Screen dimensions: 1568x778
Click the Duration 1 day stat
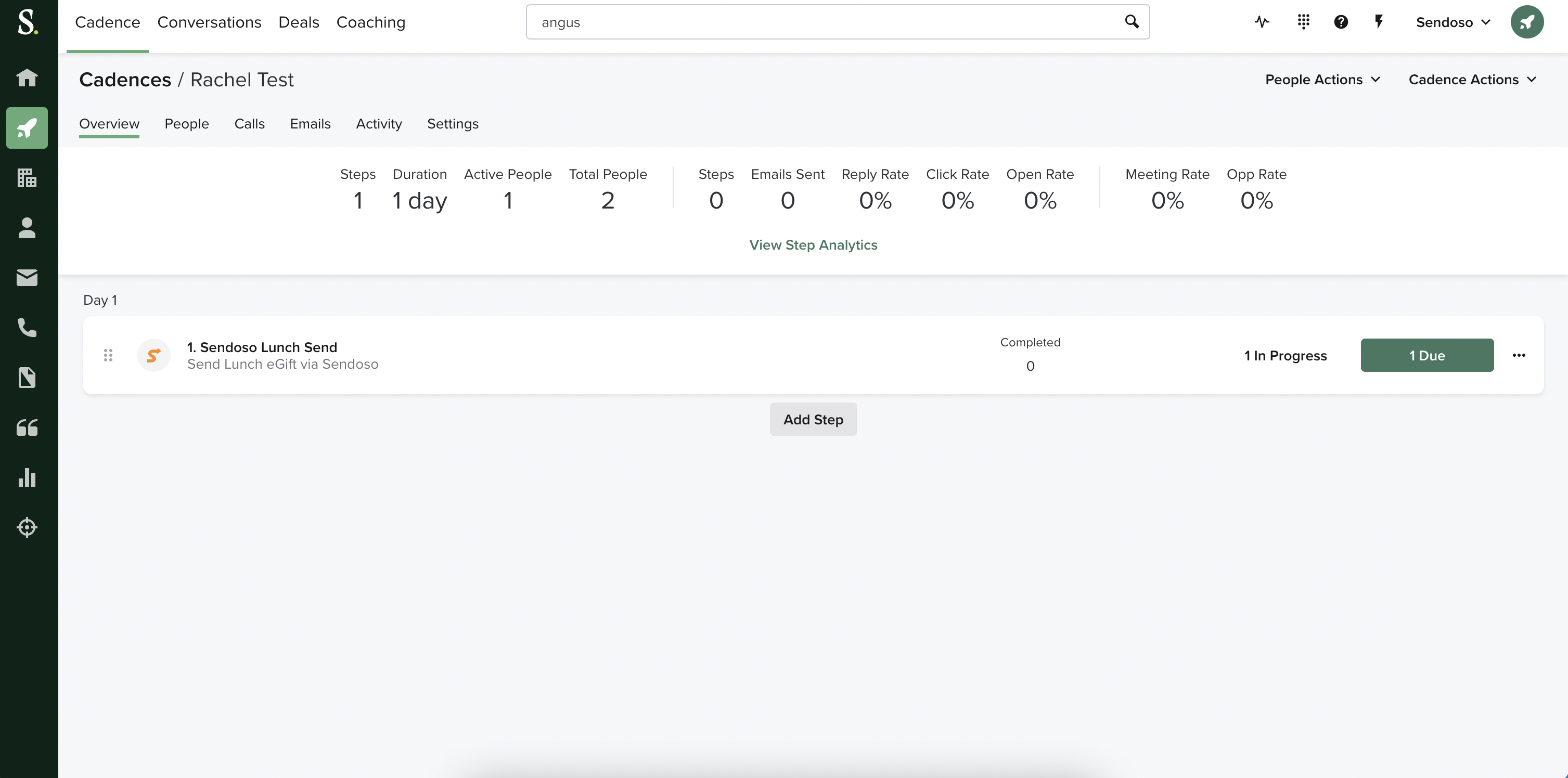[420, 190]
